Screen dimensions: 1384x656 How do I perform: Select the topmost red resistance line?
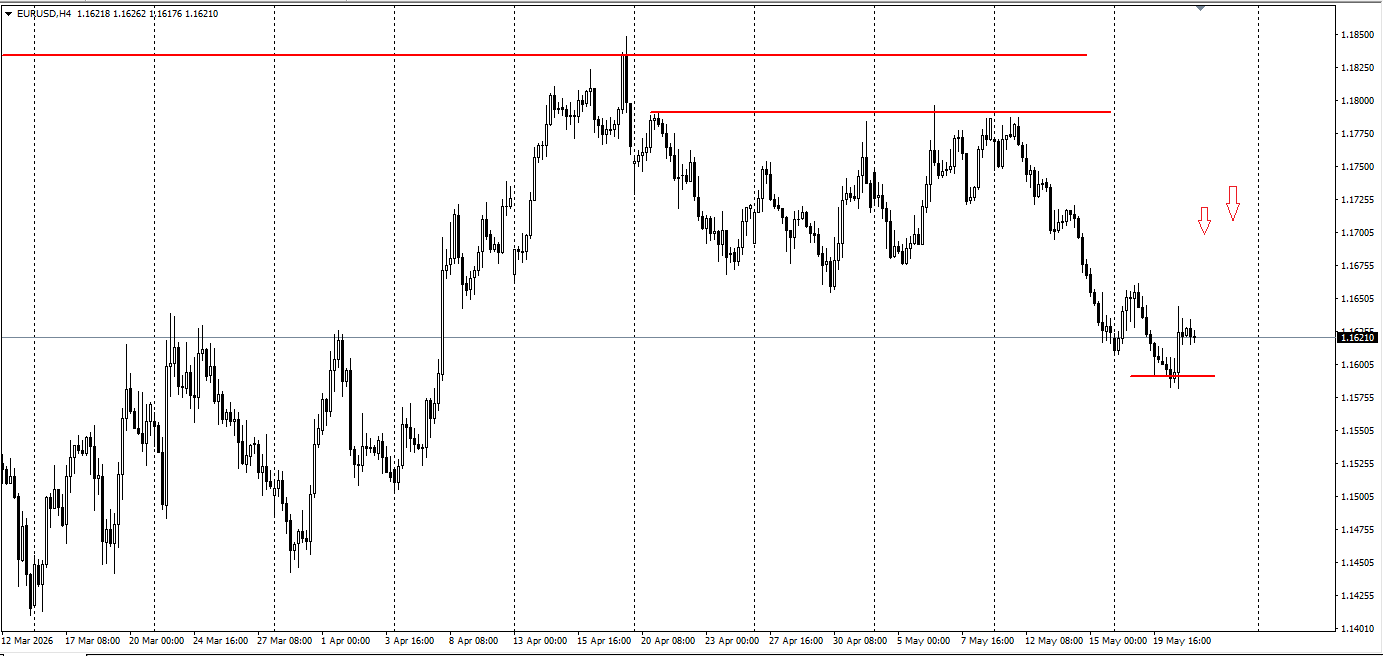point(544,55)
